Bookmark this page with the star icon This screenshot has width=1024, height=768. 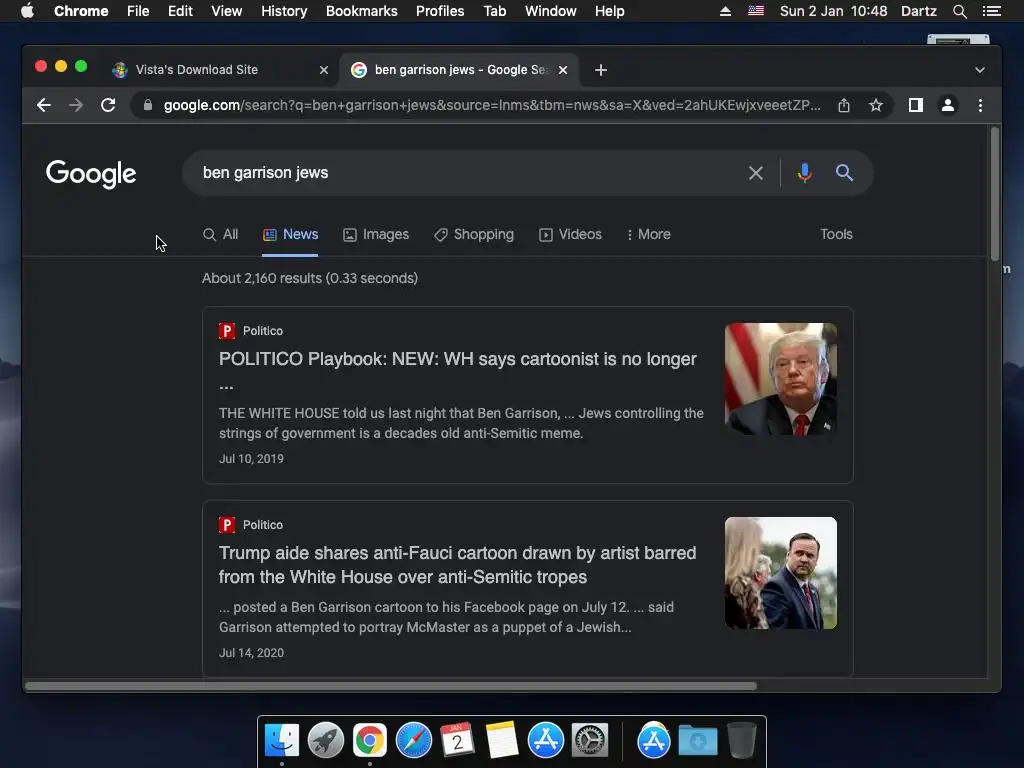tap(876, 105)
